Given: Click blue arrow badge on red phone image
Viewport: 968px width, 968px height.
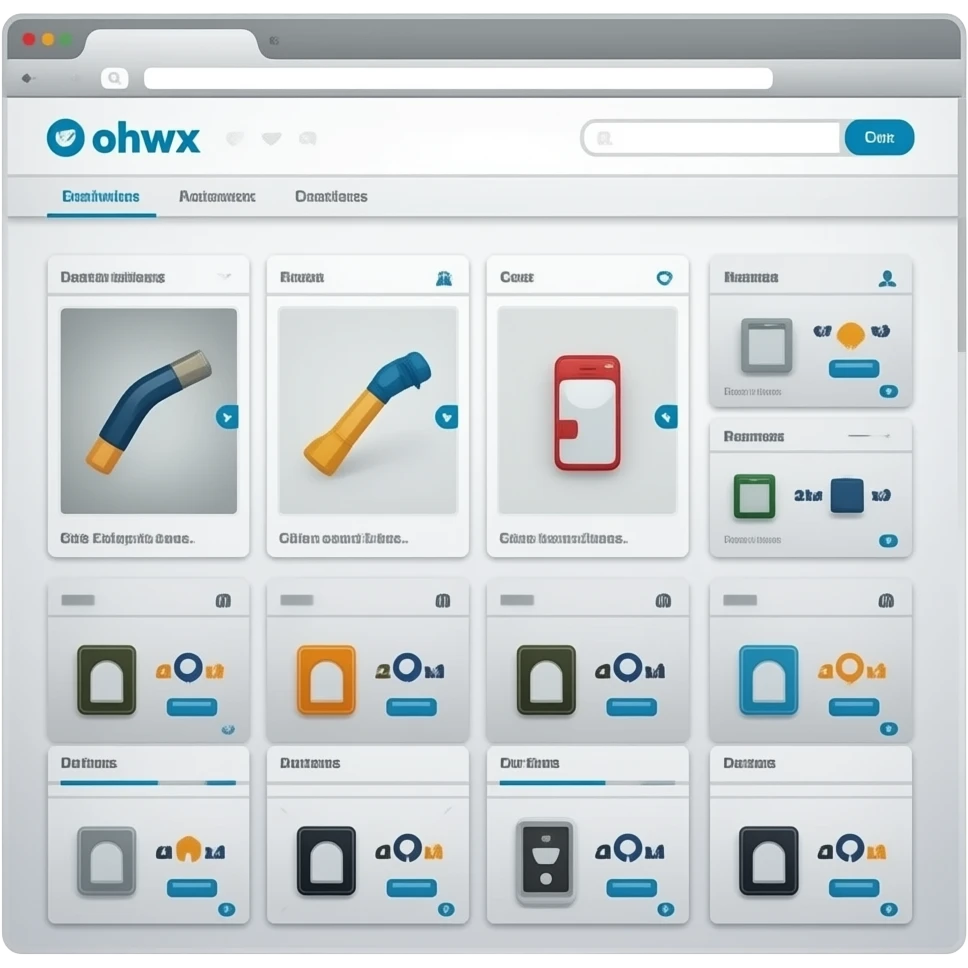Looking at the screenshot, I should pos(666,417).
